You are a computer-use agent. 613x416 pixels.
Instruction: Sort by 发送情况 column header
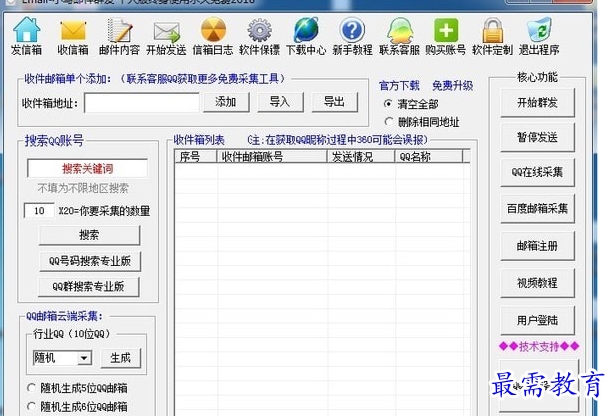[x=361, y=157]
